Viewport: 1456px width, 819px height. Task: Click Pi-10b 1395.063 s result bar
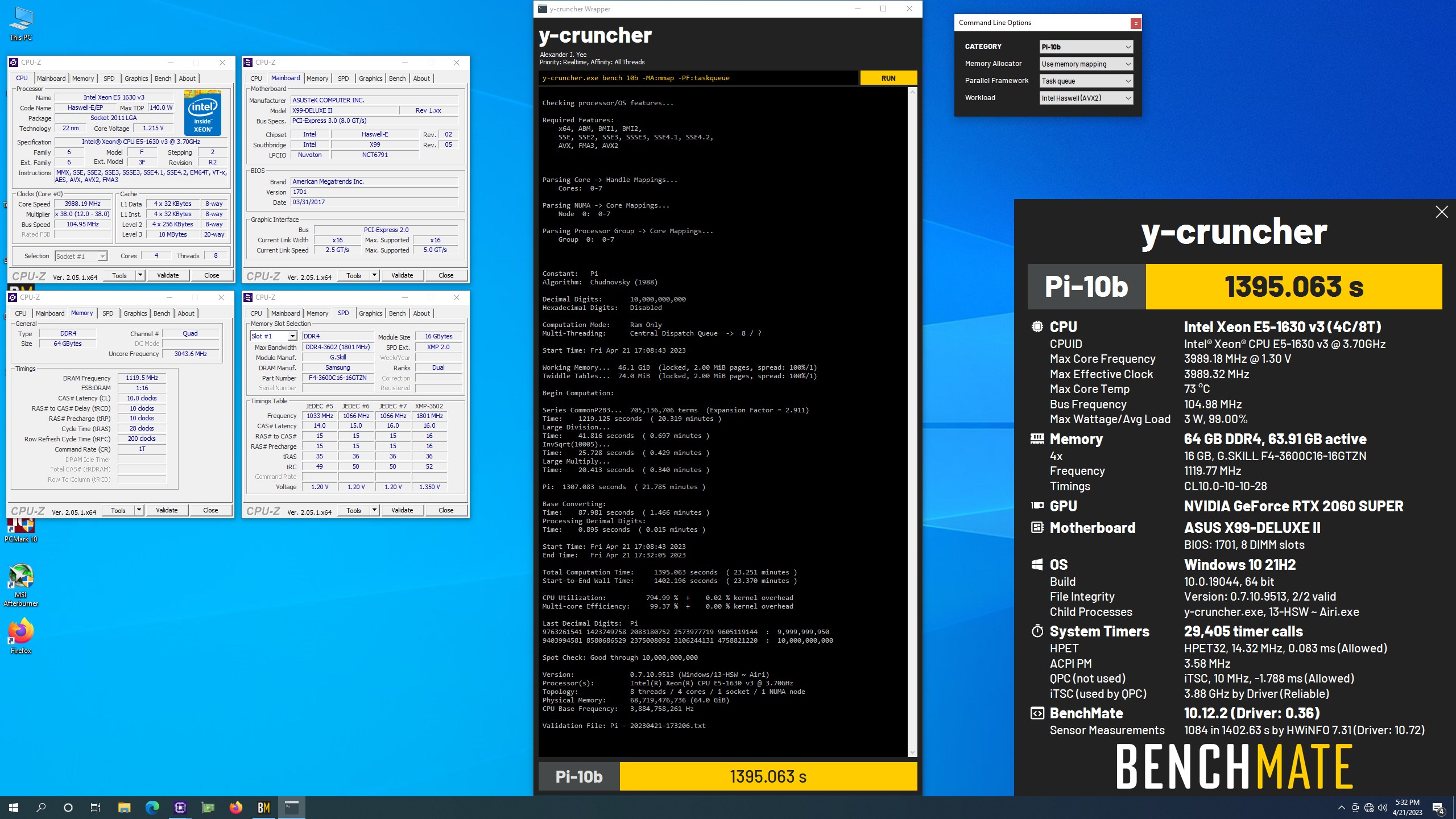click(x=728, y=776)
